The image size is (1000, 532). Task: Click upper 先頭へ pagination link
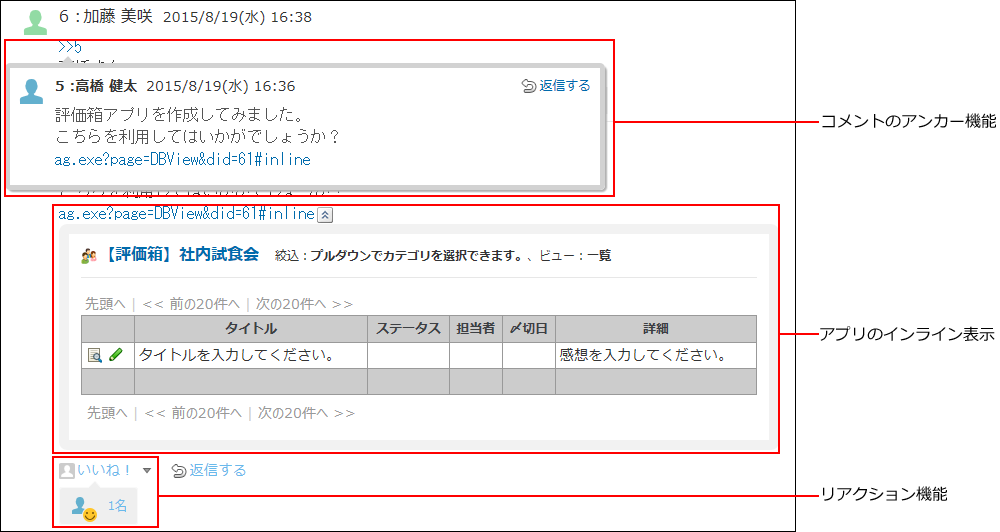click(105, 304)
